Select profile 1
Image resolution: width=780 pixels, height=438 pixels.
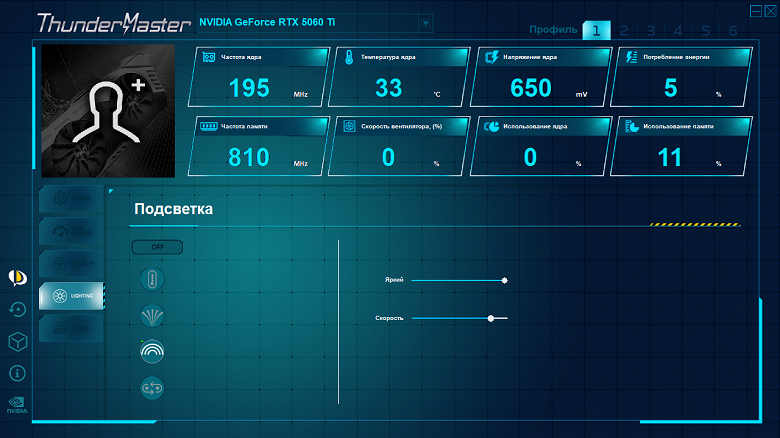(x=596, y=31)
